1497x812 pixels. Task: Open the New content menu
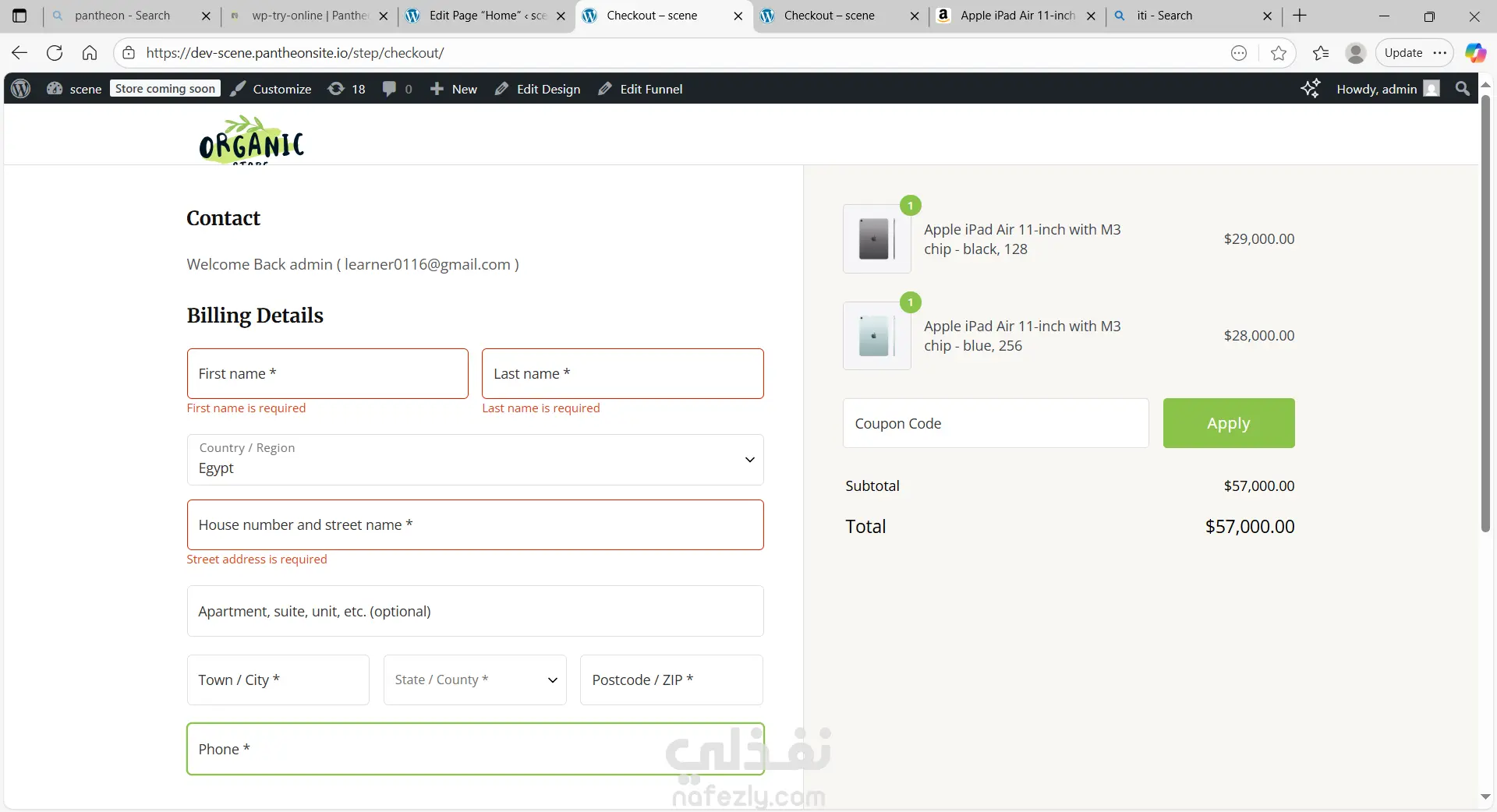pyautogui.click(x=454, y=89)
